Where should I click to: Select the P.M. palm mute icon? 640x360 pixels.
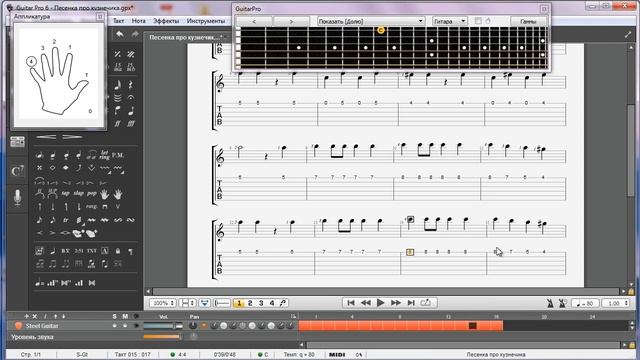[x=118, y=155]
